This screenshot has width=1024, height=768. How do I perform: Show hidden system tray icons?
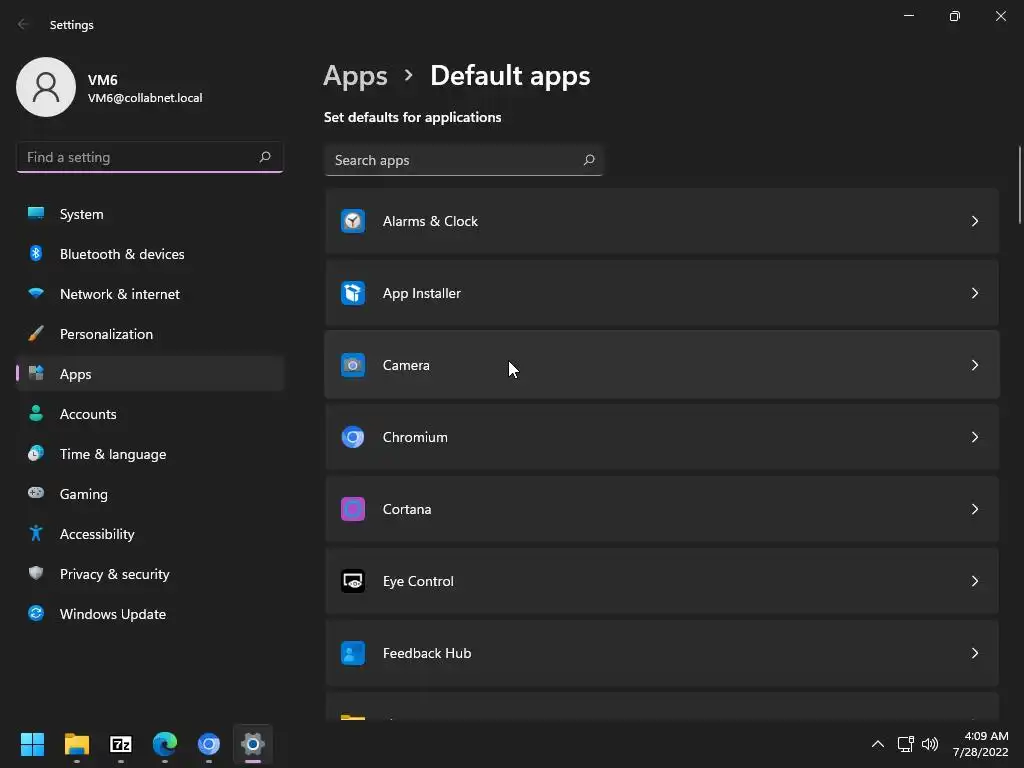[877, 744]
